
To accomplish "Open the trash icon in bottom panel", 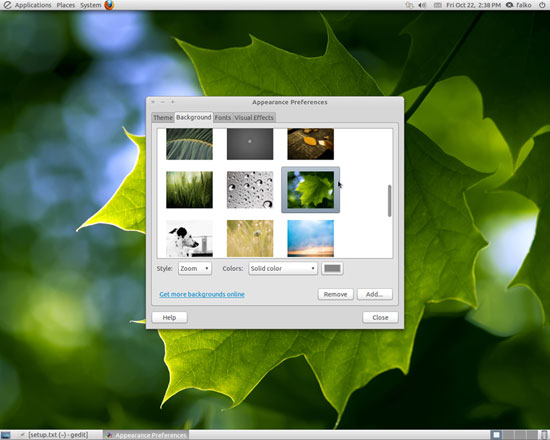I will [544, 435].
